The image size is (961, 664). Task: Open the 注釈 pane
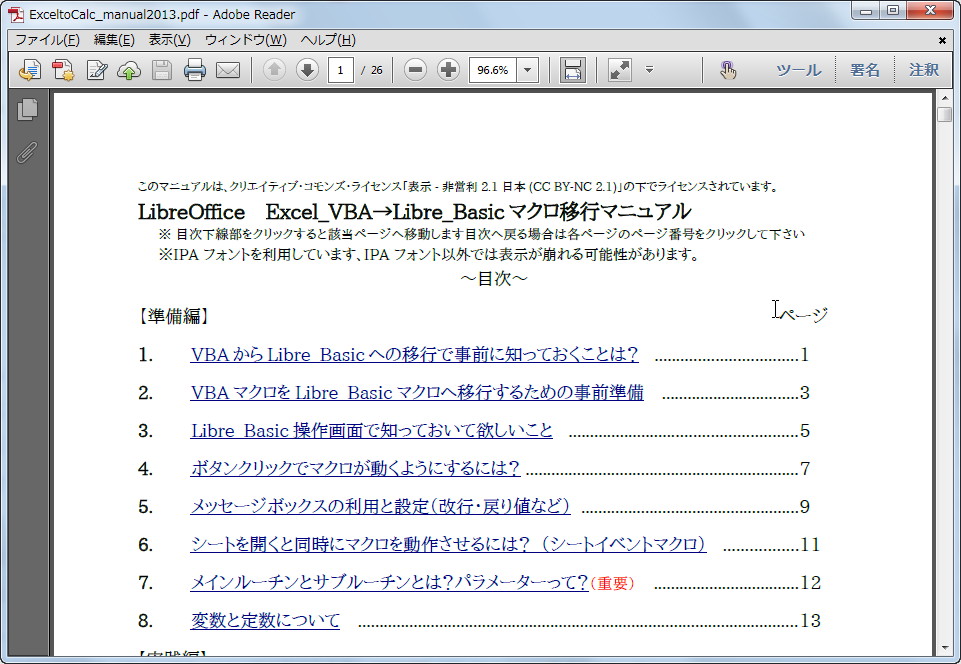point(924,70)
